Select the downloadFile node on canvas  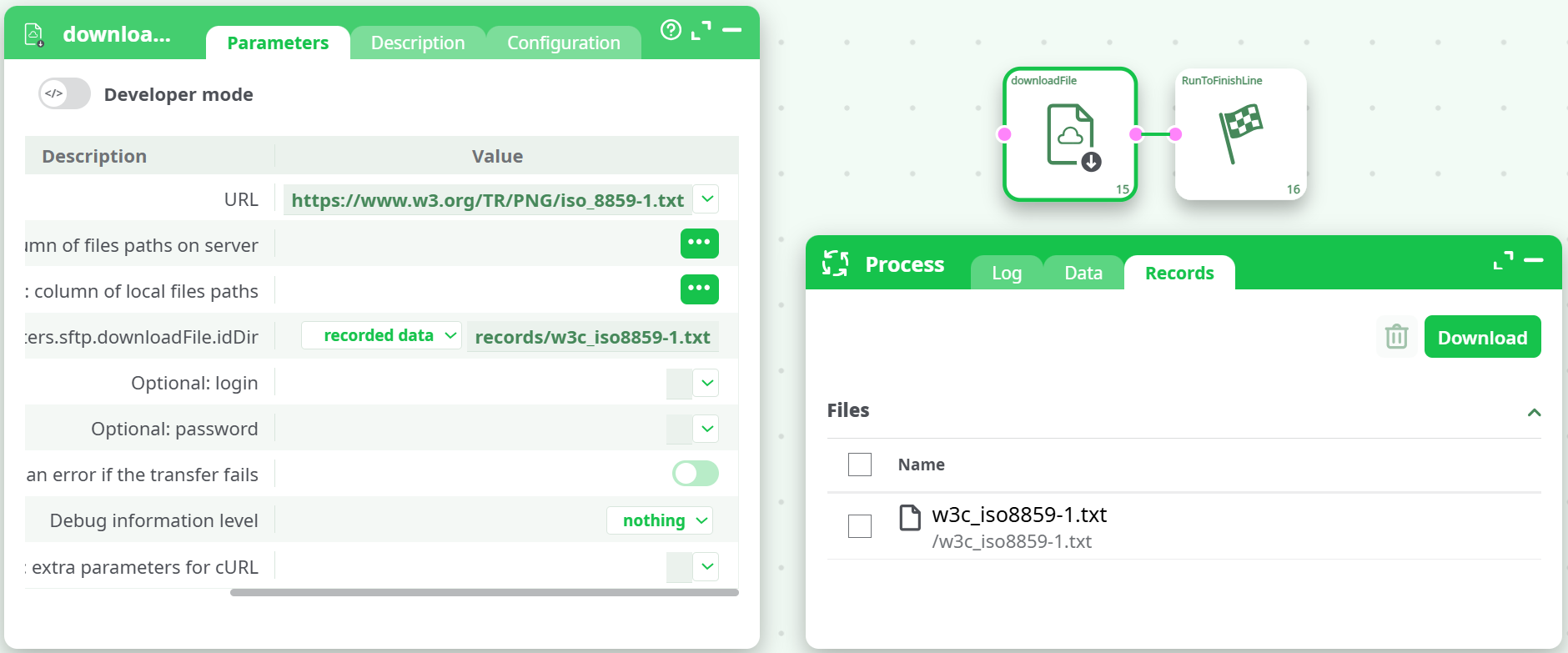click(x=1070, y=134)
